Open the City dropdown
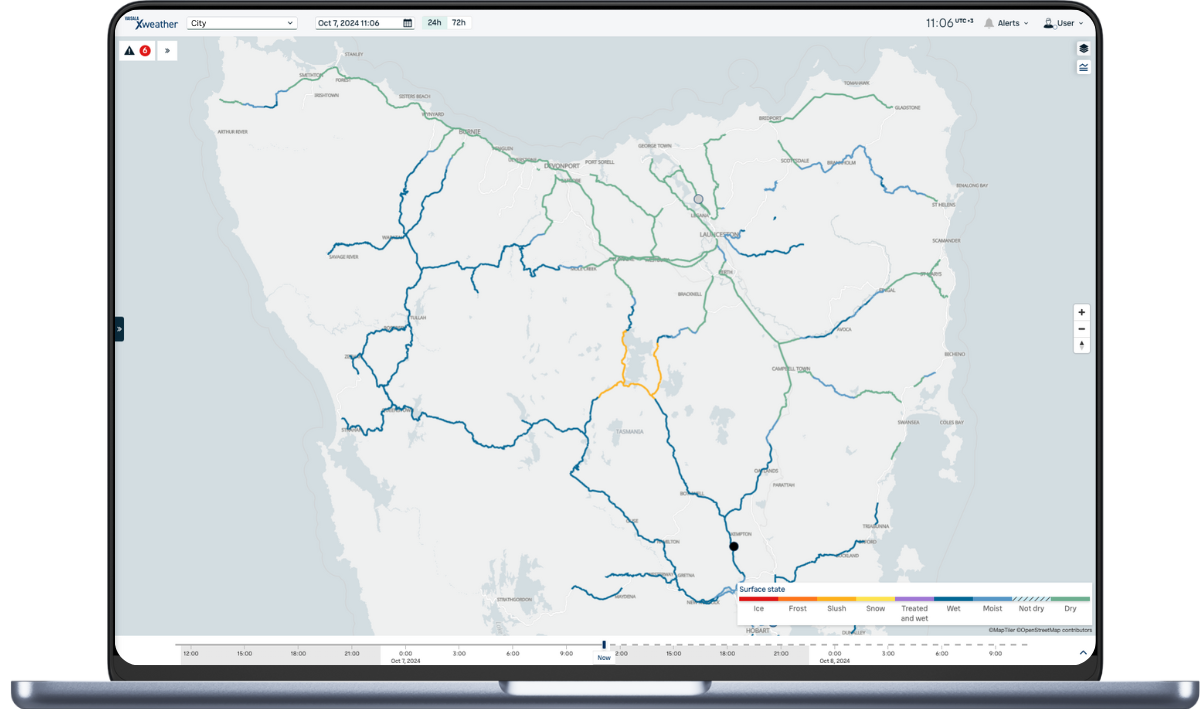The height and width of the screenshot is (709, 1200). coord(242,22)
